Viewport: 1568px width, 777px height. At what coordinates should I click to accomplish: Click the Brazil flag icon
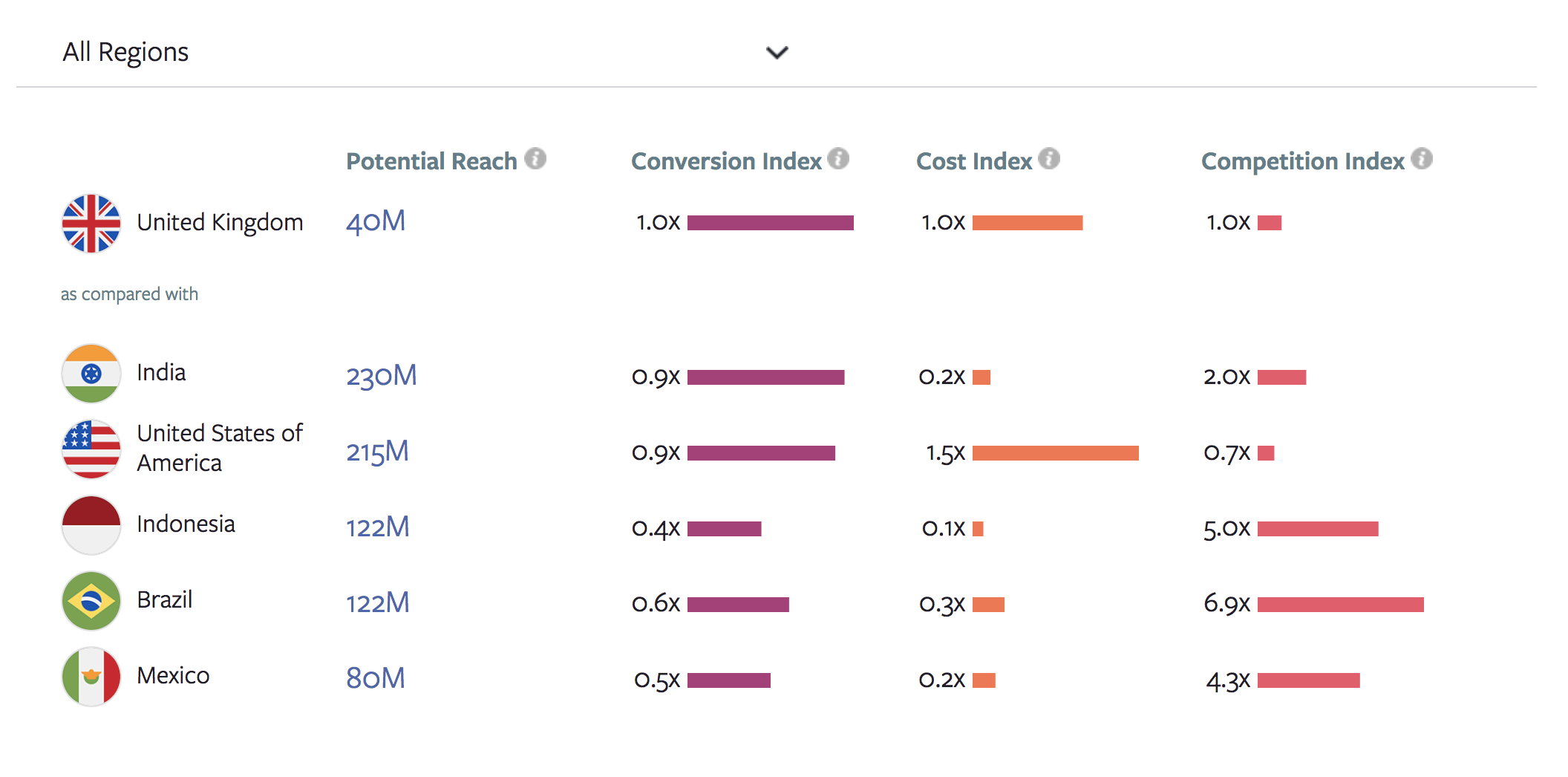coord(91,601)
